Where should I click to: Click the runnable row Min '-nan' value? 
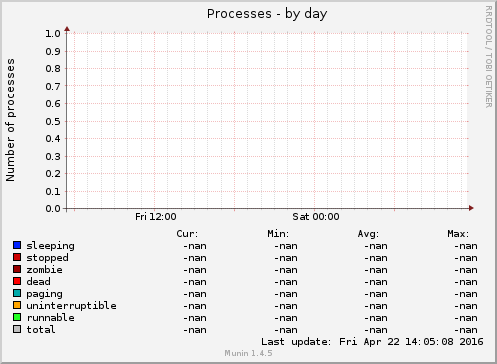(286, 318)
